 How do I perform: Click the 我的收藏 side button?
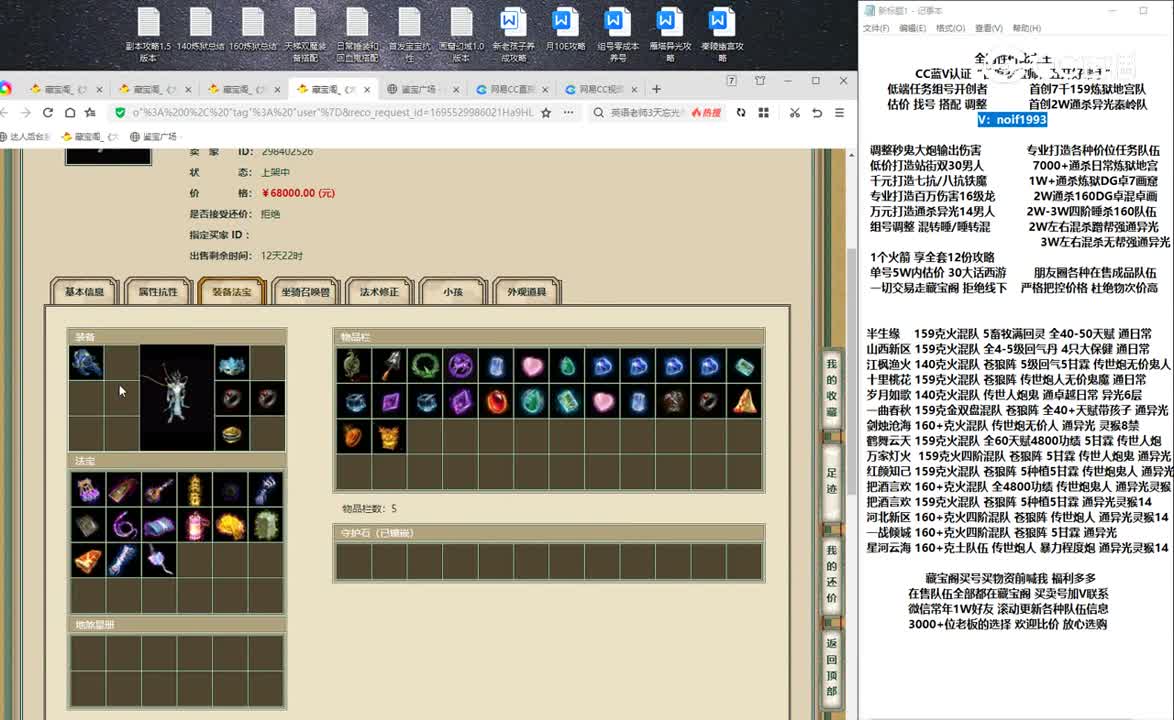(831, 388)
